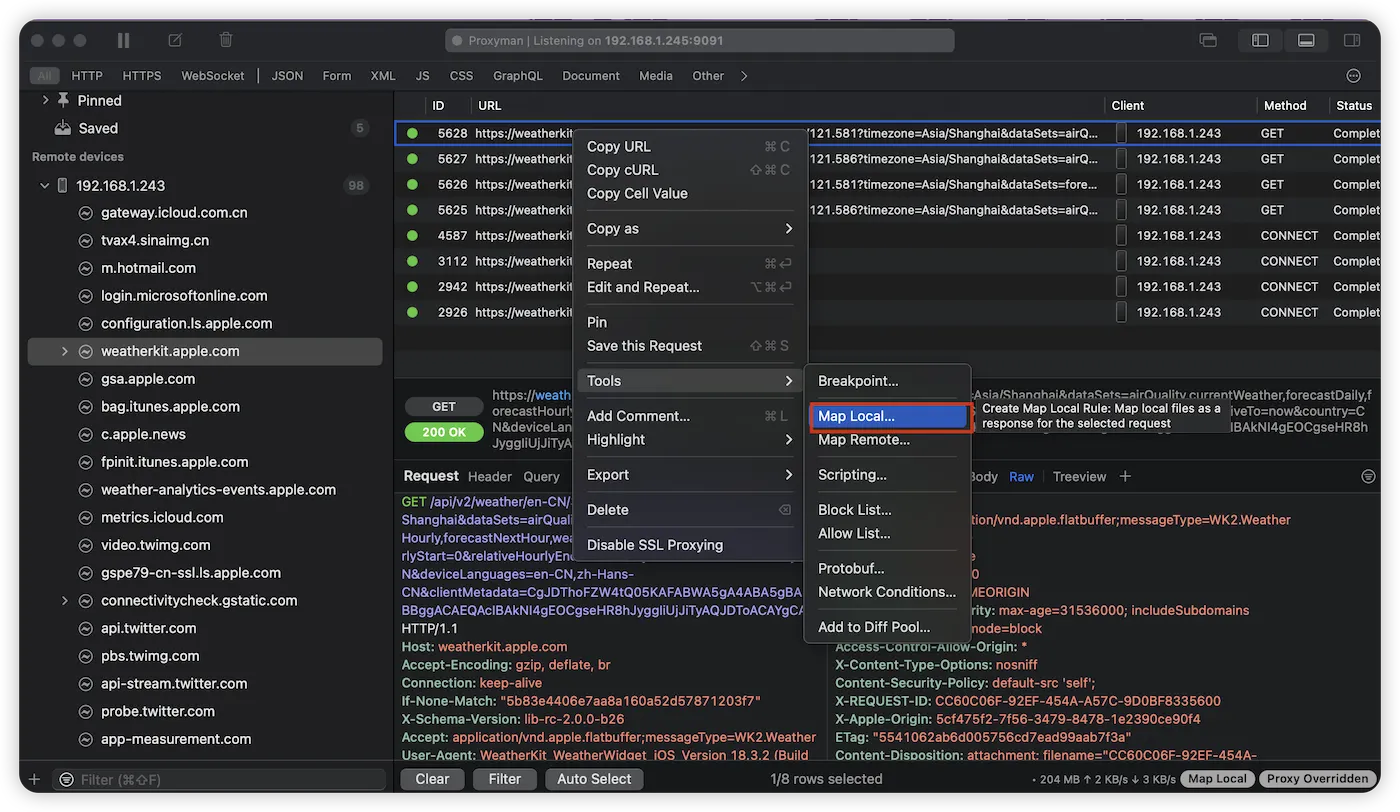The image size is (1400, 812).
Task: Click the filter icon in the sidebar search field
Action: [x=66, y=779]
